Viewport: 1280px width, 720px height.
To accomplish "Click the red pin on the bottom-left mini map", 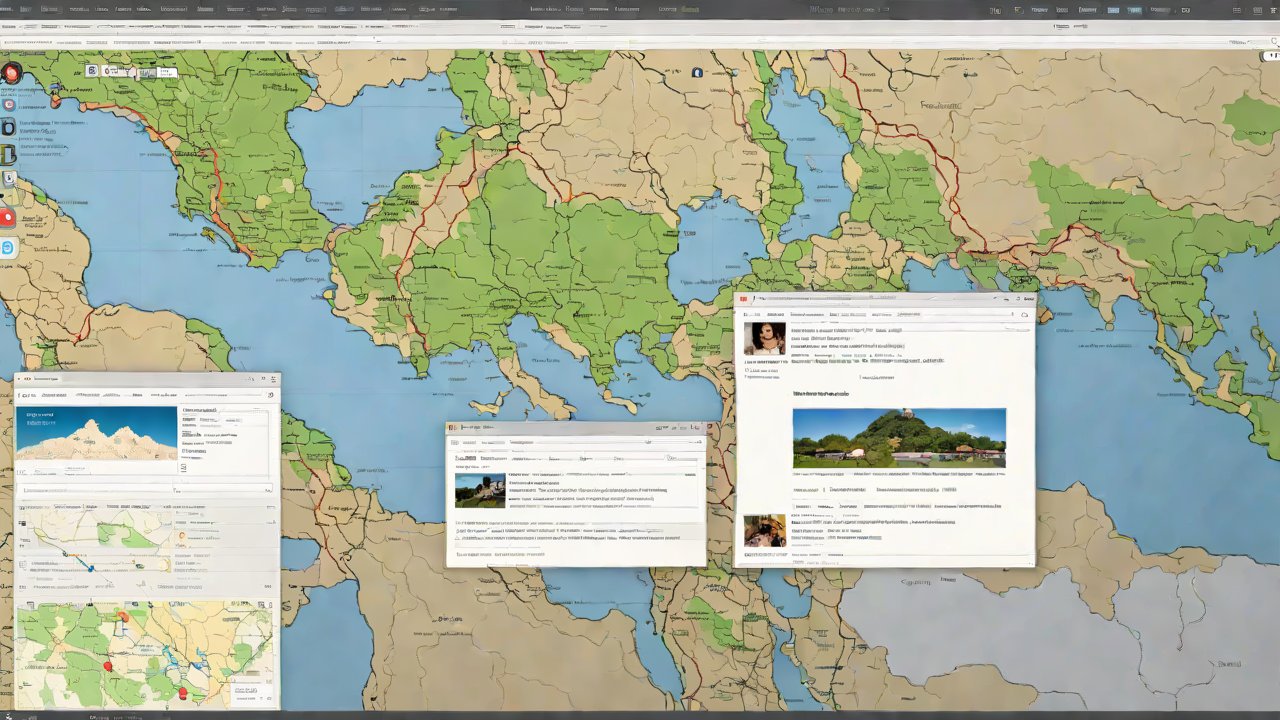I will tap(108, 665).
